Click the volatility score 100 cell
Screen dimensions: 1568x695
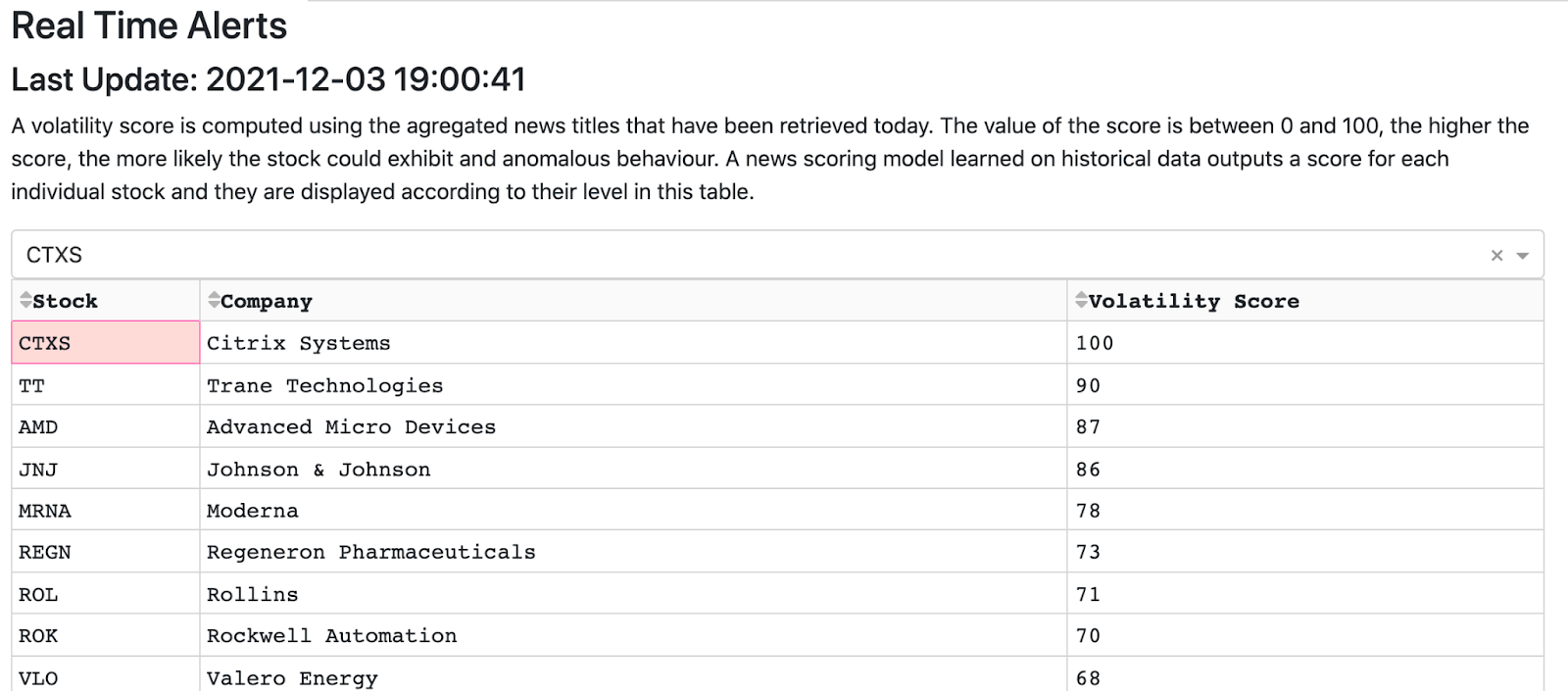[x=1305, y=342]
